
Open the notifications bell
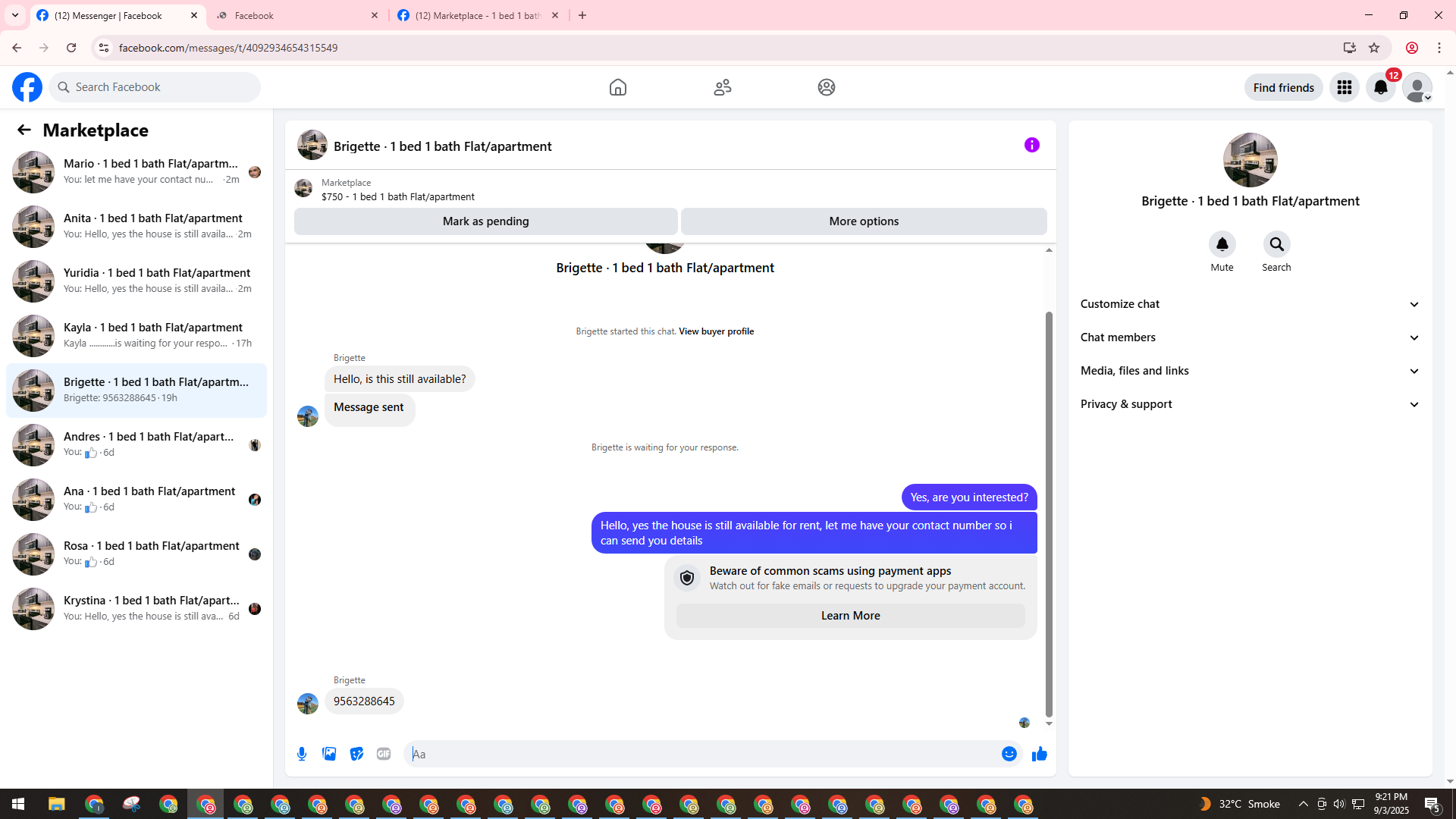(1381, 87)
